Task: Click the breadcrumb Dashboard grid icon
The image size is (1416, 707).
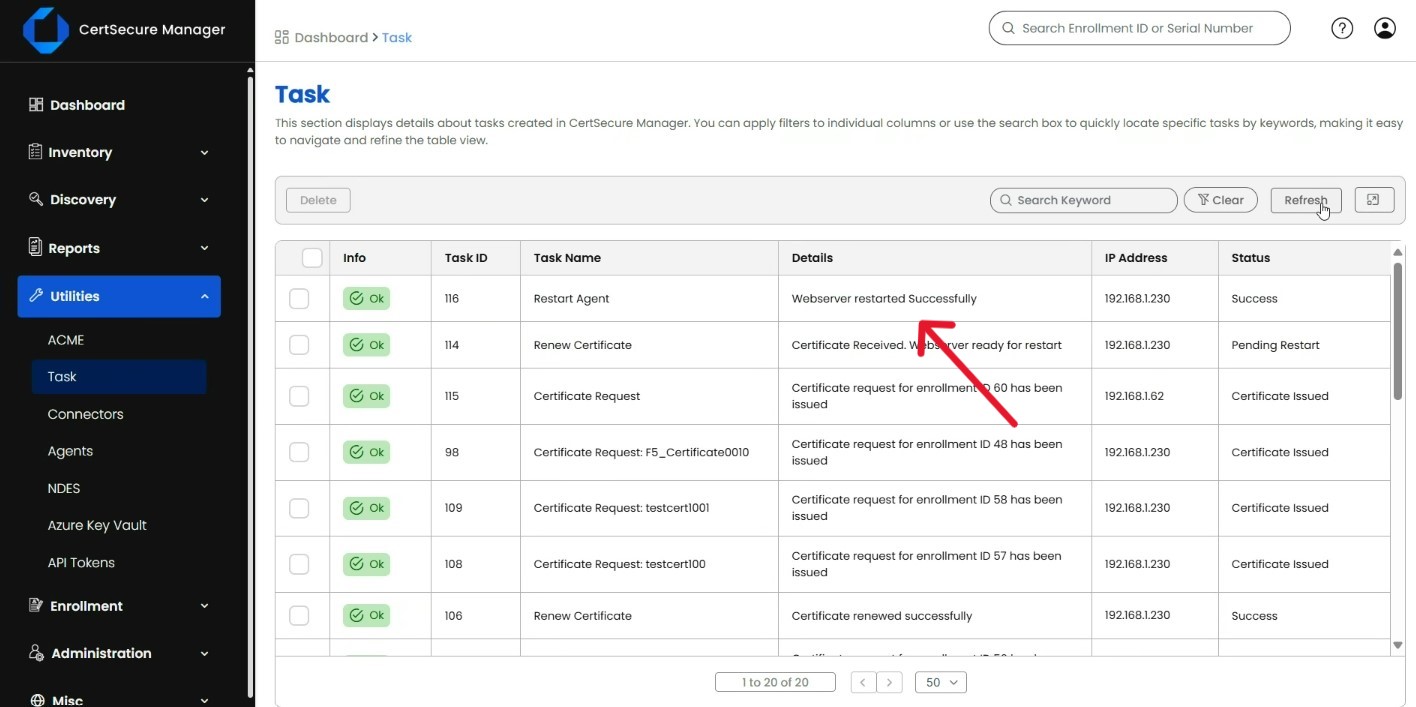Action: pos(282,38)
